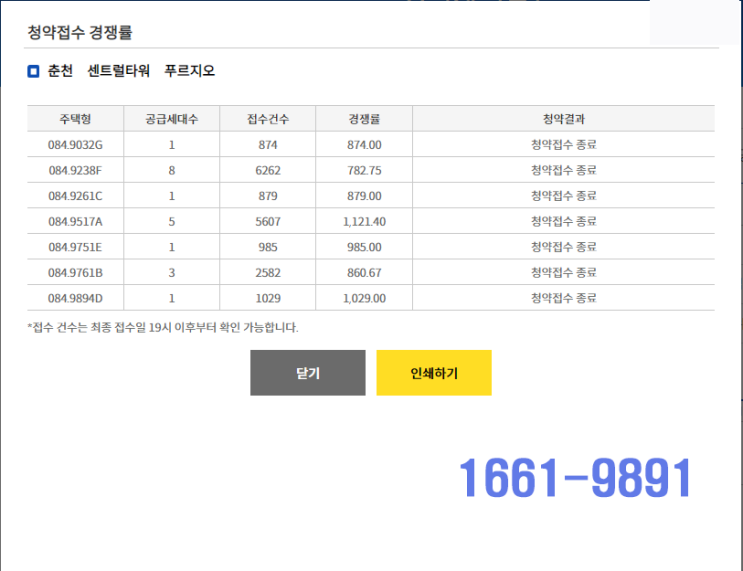Click the 879 applications count cell

click(268, 196)
